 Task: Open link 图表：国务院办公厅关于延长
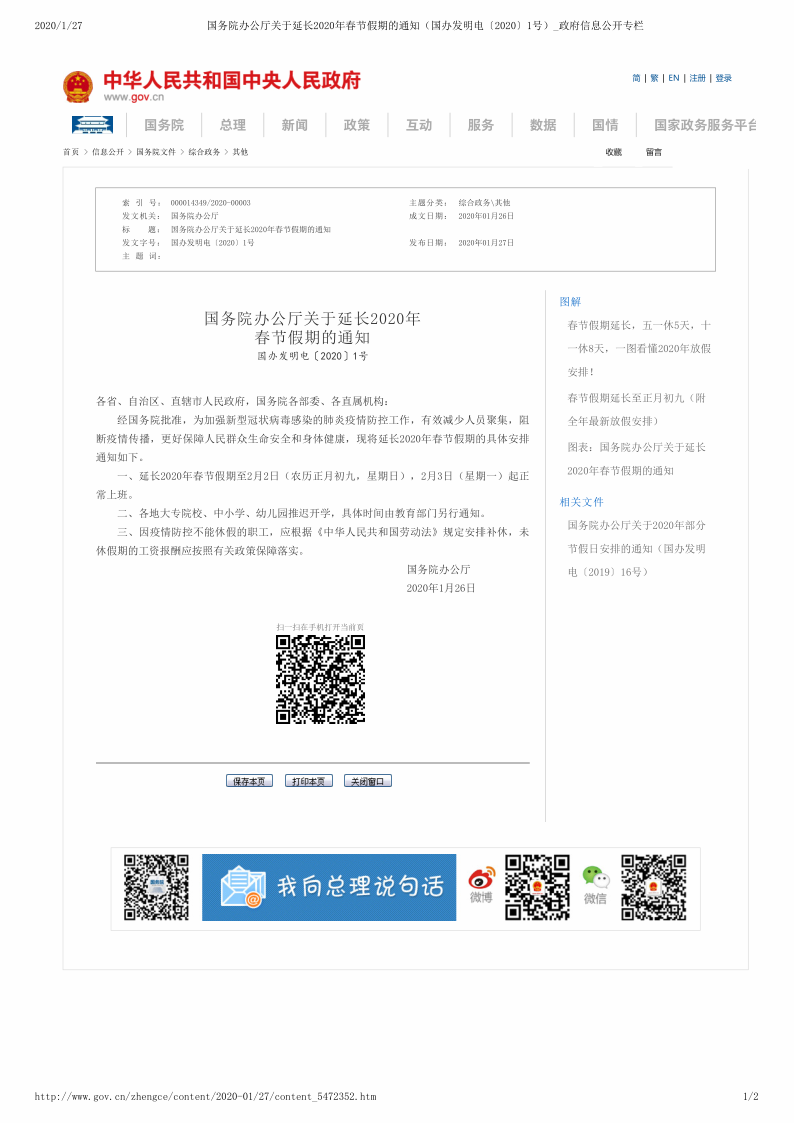(636, 459)
